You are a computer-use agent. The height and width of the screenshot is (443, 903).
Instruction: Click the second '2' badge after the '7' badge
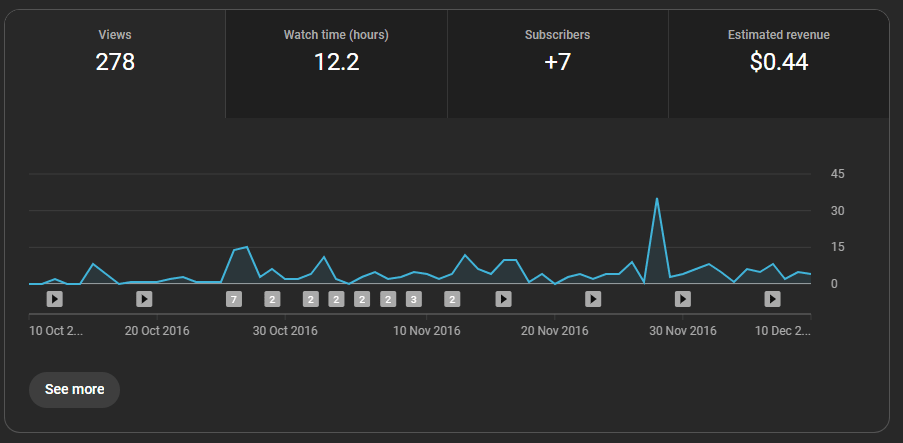[310, 299]
